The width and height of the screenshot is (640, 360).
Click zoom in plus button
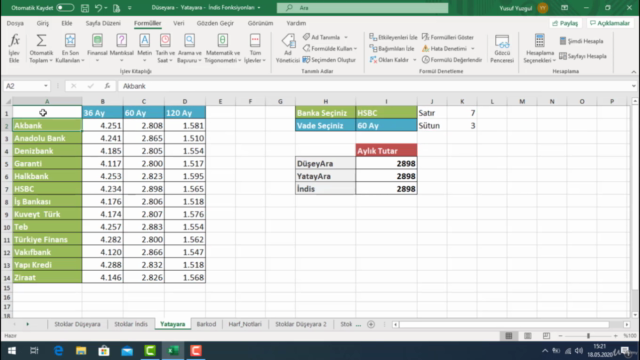tap(616, 336)
